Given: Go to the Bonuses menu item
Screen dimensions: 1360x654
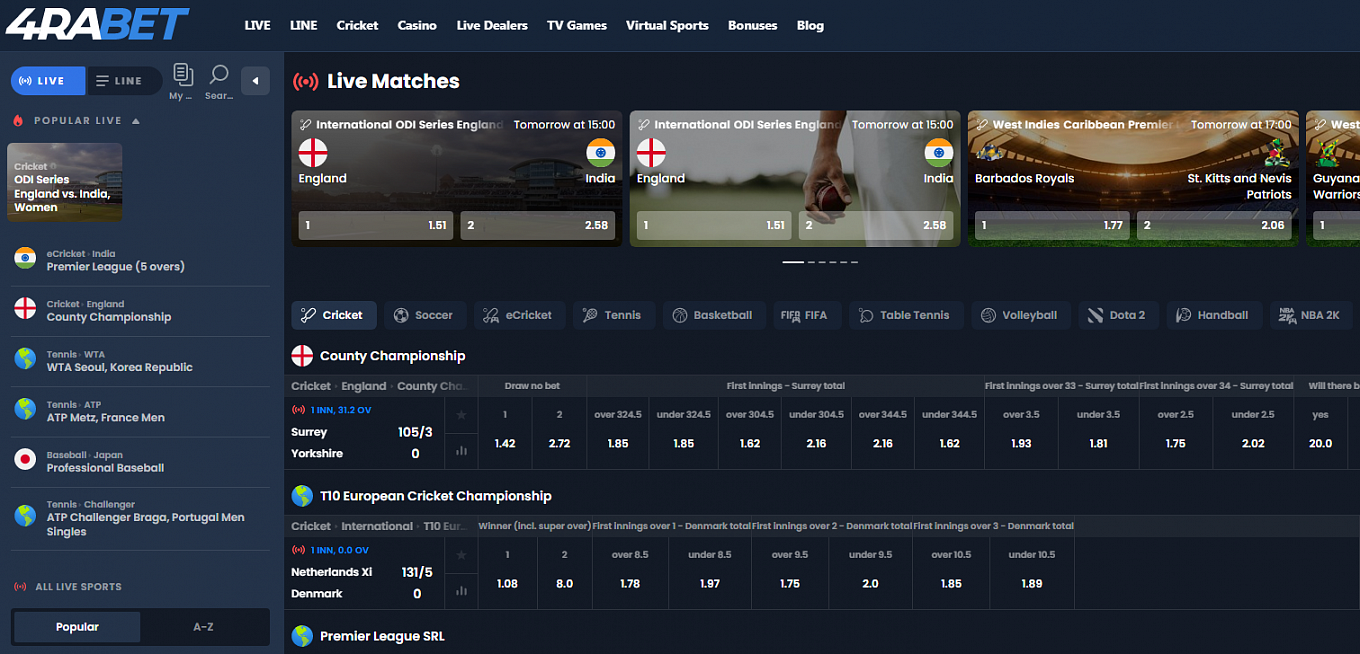Looking at the screenshot, I should click(752, 26).
